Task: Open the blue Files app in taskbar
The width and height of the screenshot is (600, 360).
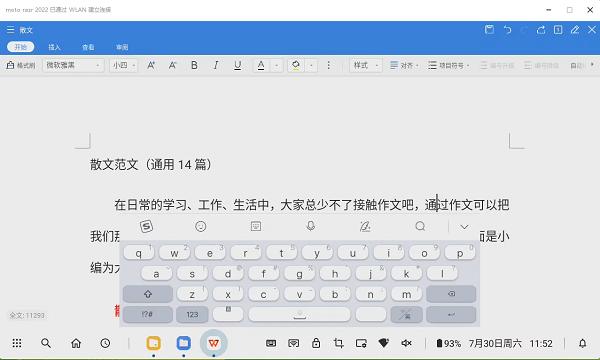Action: [184, 343]
